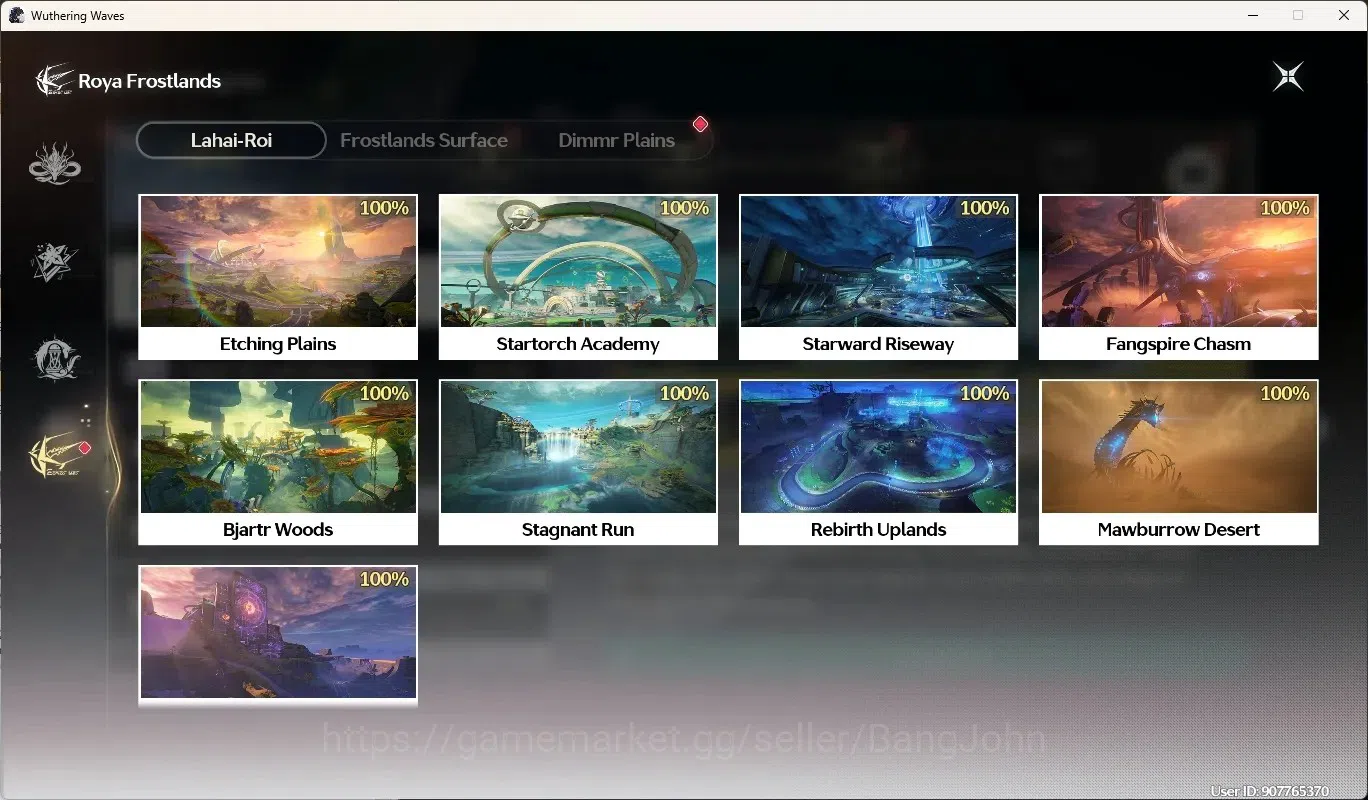Select the Roya Frostlands emblem in the sidebar

click(x=55, y=455)
